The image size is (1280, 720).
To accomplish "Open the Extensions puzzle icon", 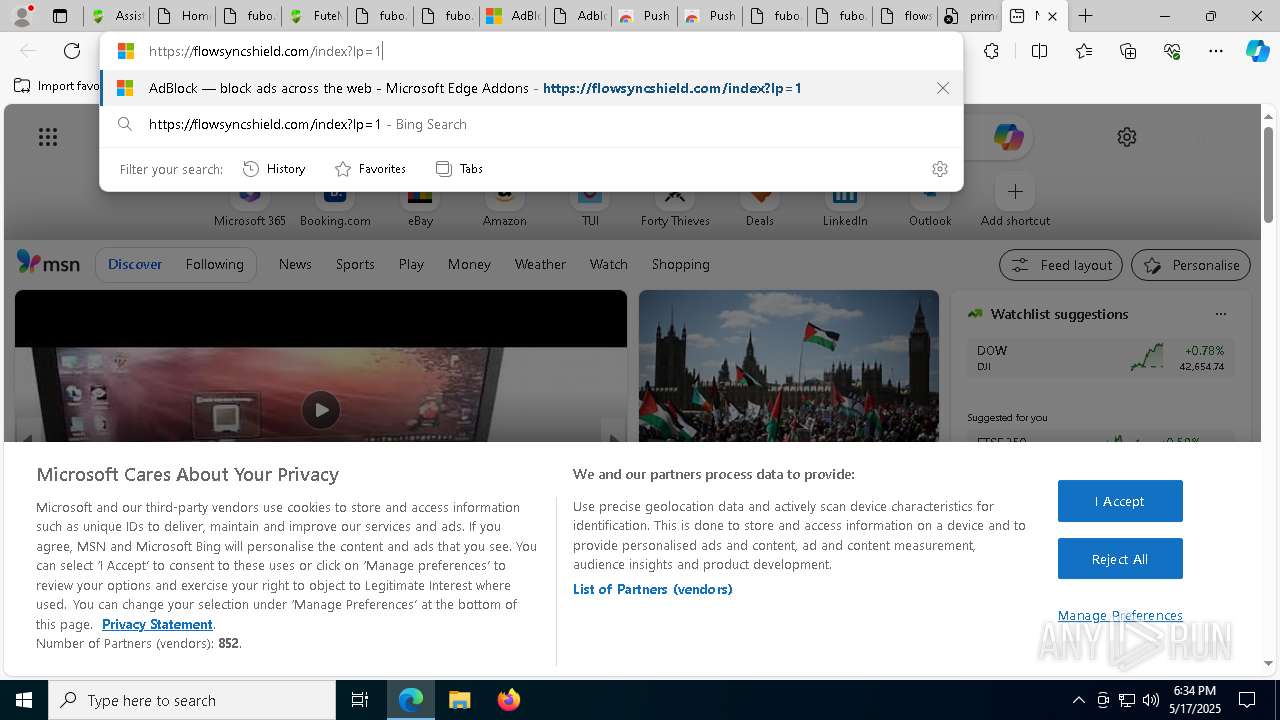I will click(x=991, y=51).
